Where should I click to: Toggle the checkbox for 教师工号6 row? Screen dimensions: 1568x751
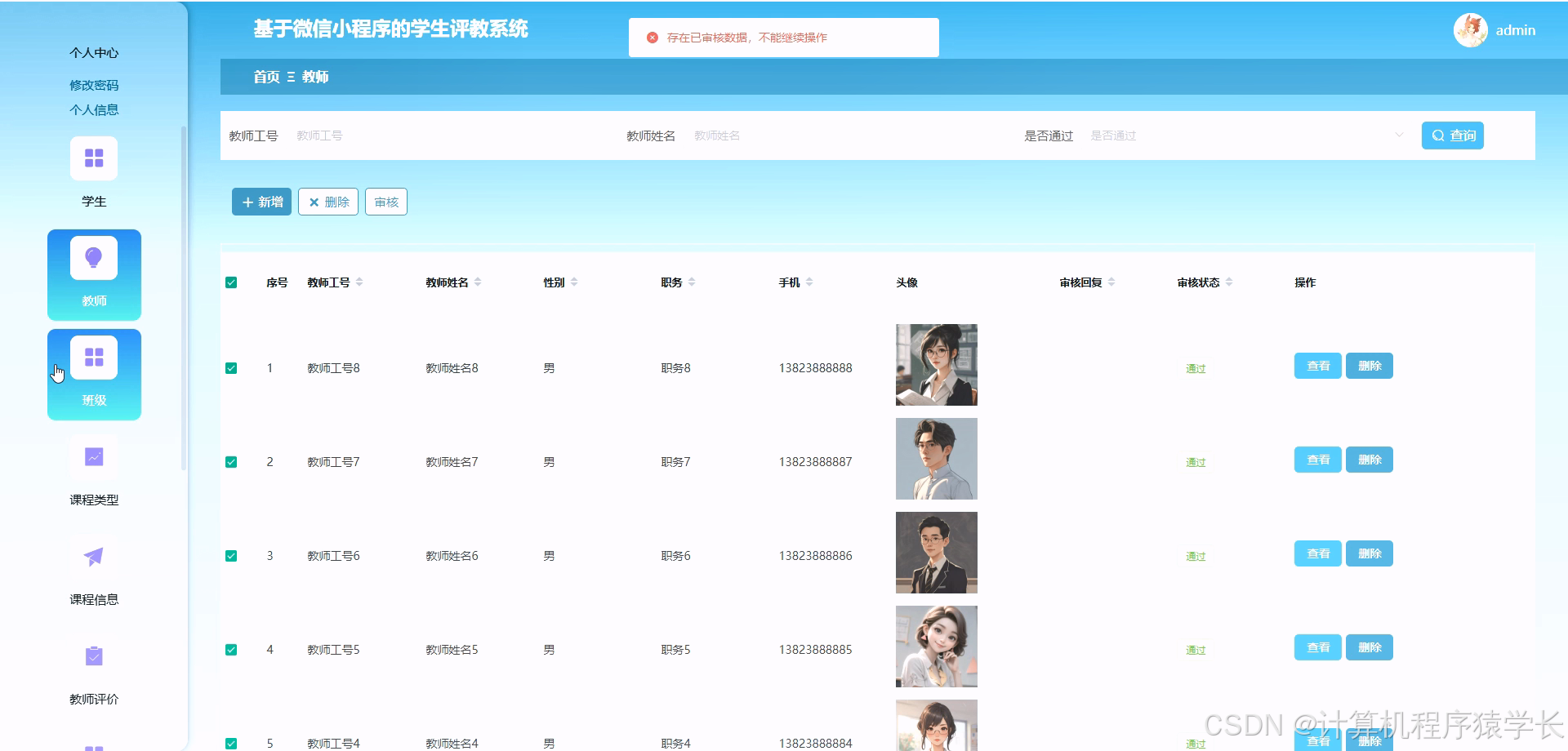pyautogui.click(x=231, y=555)
